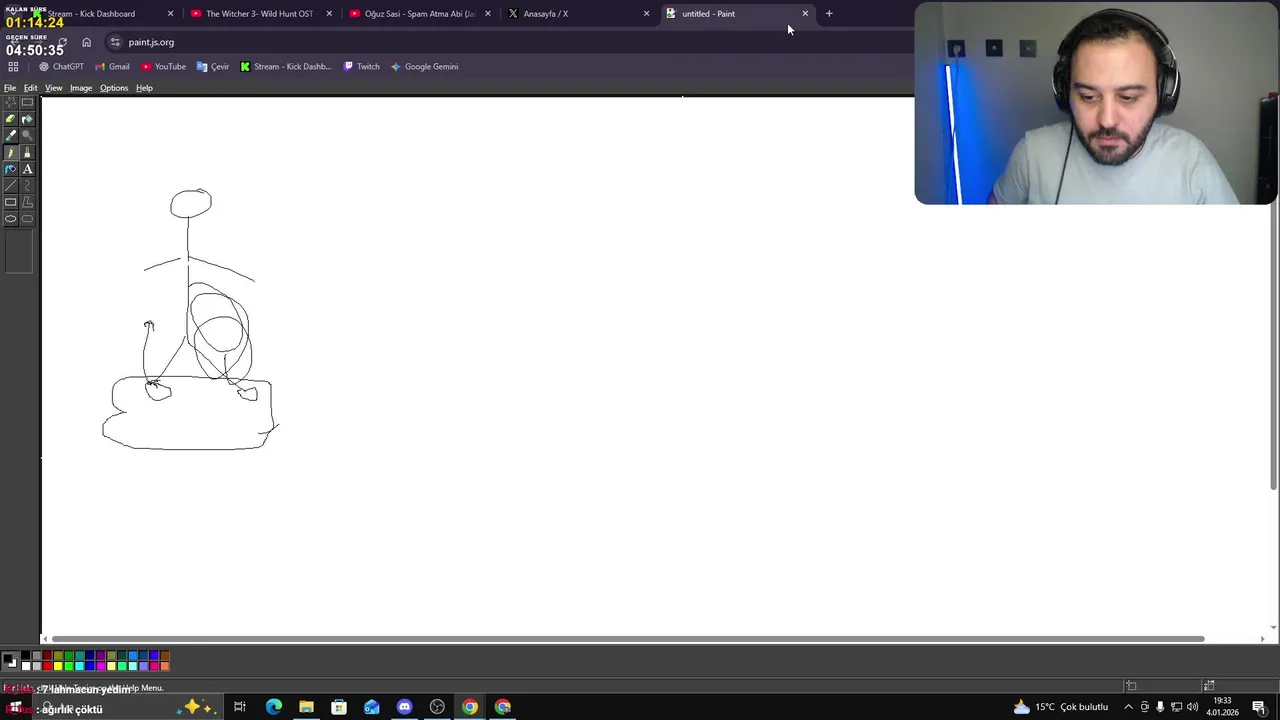Open the weather widget showing 15°C
Screen dimensions: 1280x720
tap(1061, 707)
